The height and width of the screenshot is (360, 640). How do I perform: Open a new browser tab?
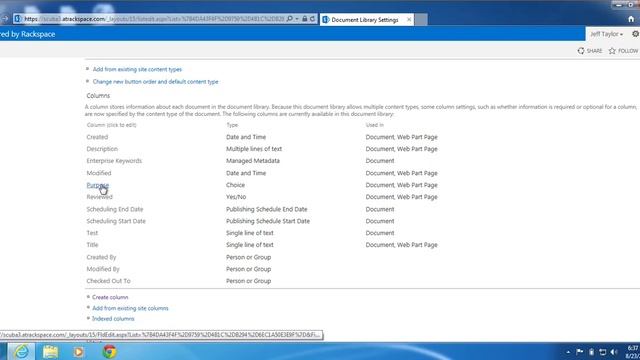(x=421, y=20)
